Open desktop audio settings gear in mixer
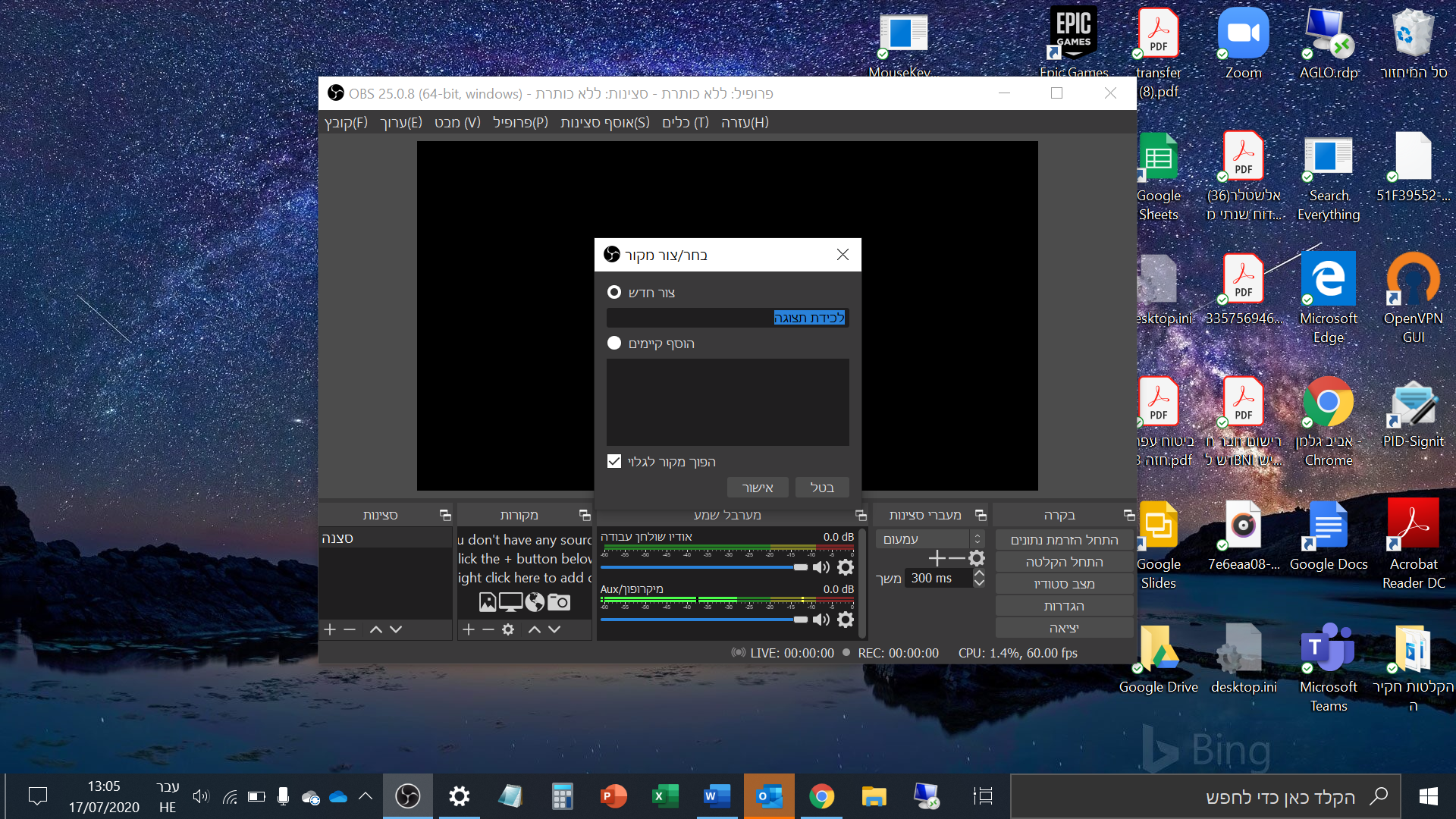The image size is (1456, 819). coord(846,567)
